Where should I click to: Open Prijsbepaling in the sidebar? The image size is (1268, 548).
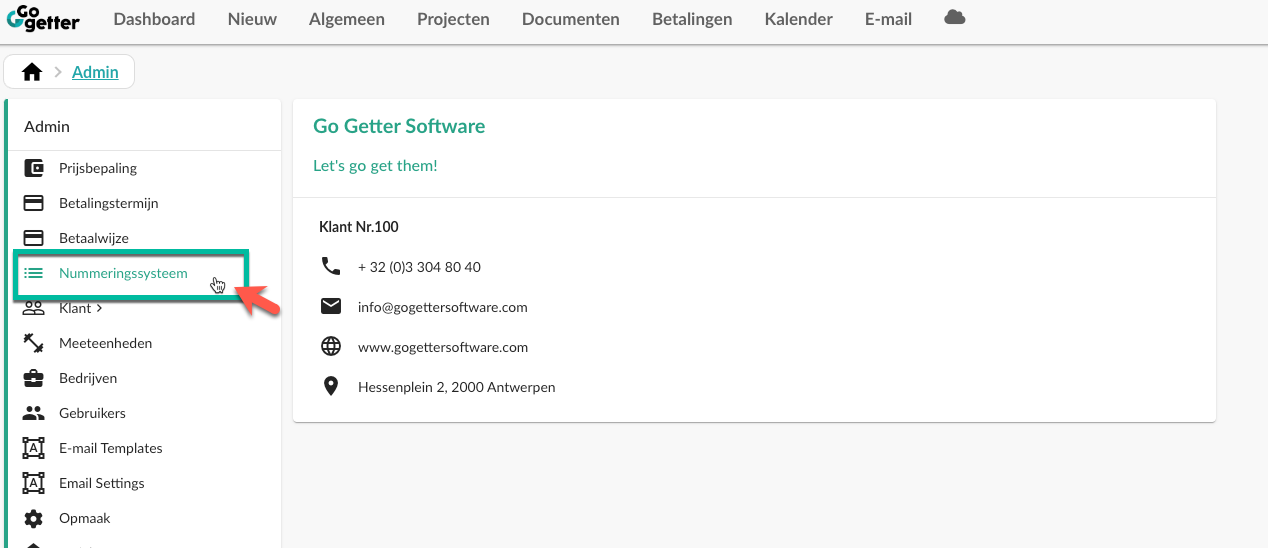98,168
